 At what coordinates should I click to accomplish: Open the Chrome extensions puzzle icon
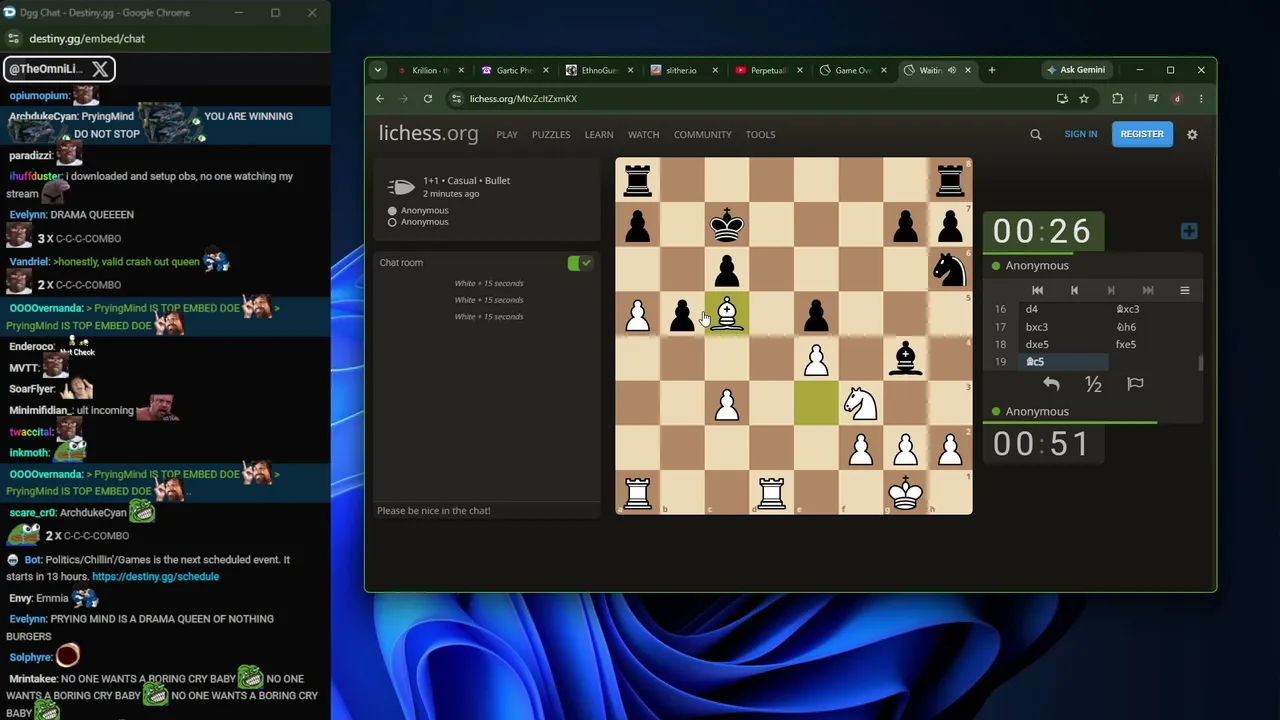1118,99
